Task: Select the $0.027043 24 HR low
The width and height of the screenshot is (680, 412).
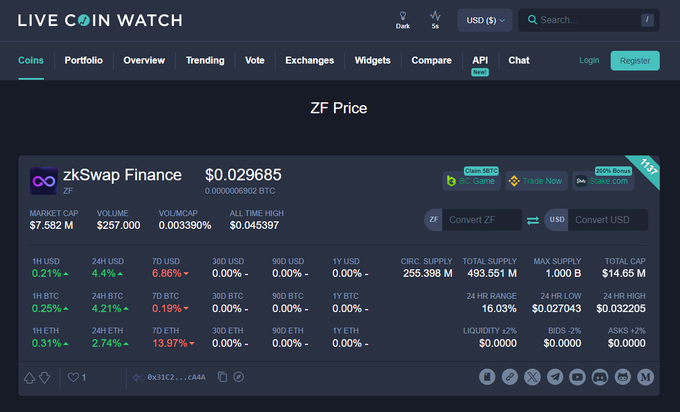Action: coord(556,309)
